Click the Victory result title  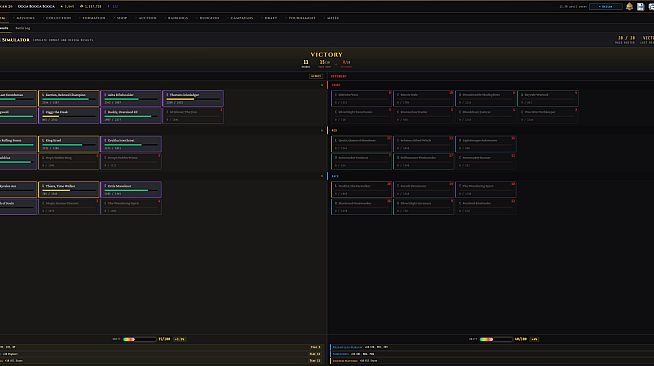click(327, 55)
